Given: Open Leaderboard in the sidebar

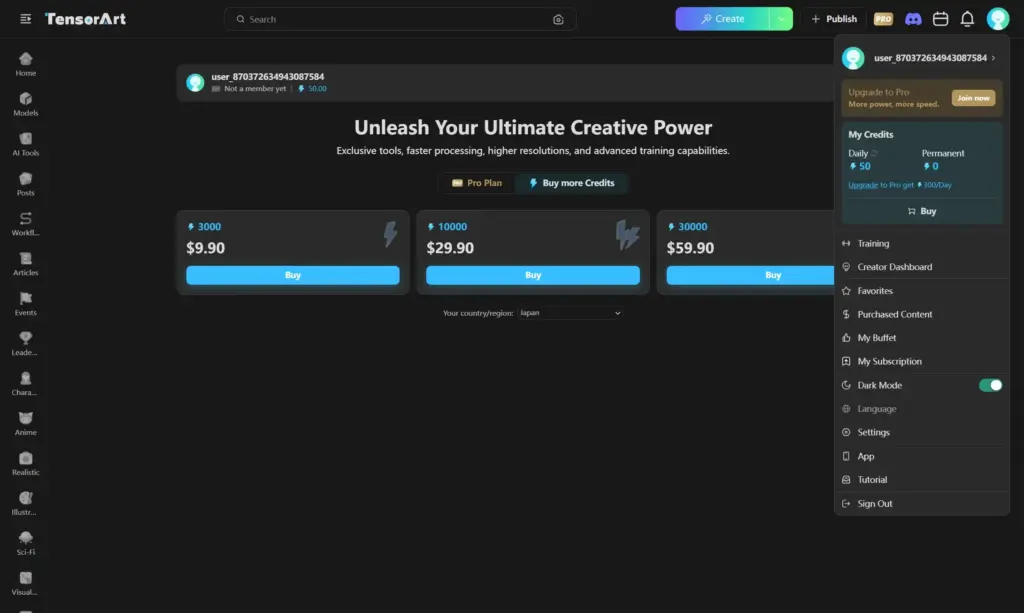Looking at the screenshot, I should 25,344.
